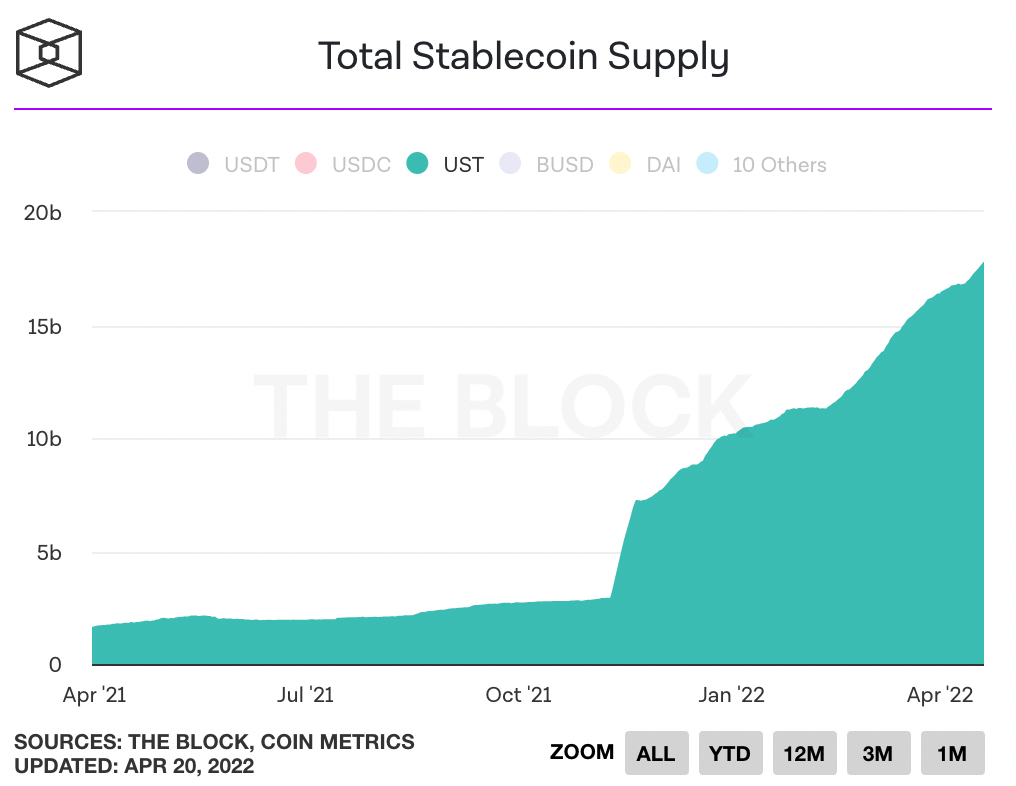This screenshot has width=1016, height=786.
Task: Switch zoom to 1M range
Action: [x=952, y=753]
